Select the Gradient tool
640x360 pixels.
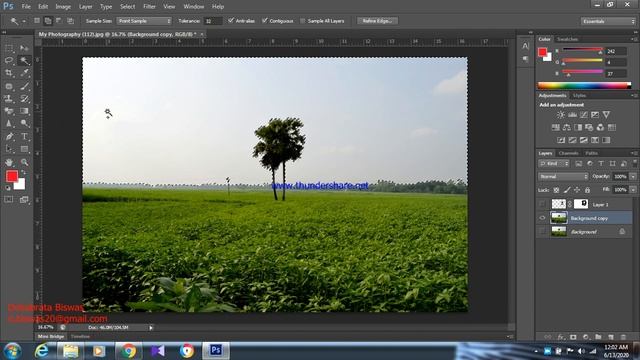(24, 111)
